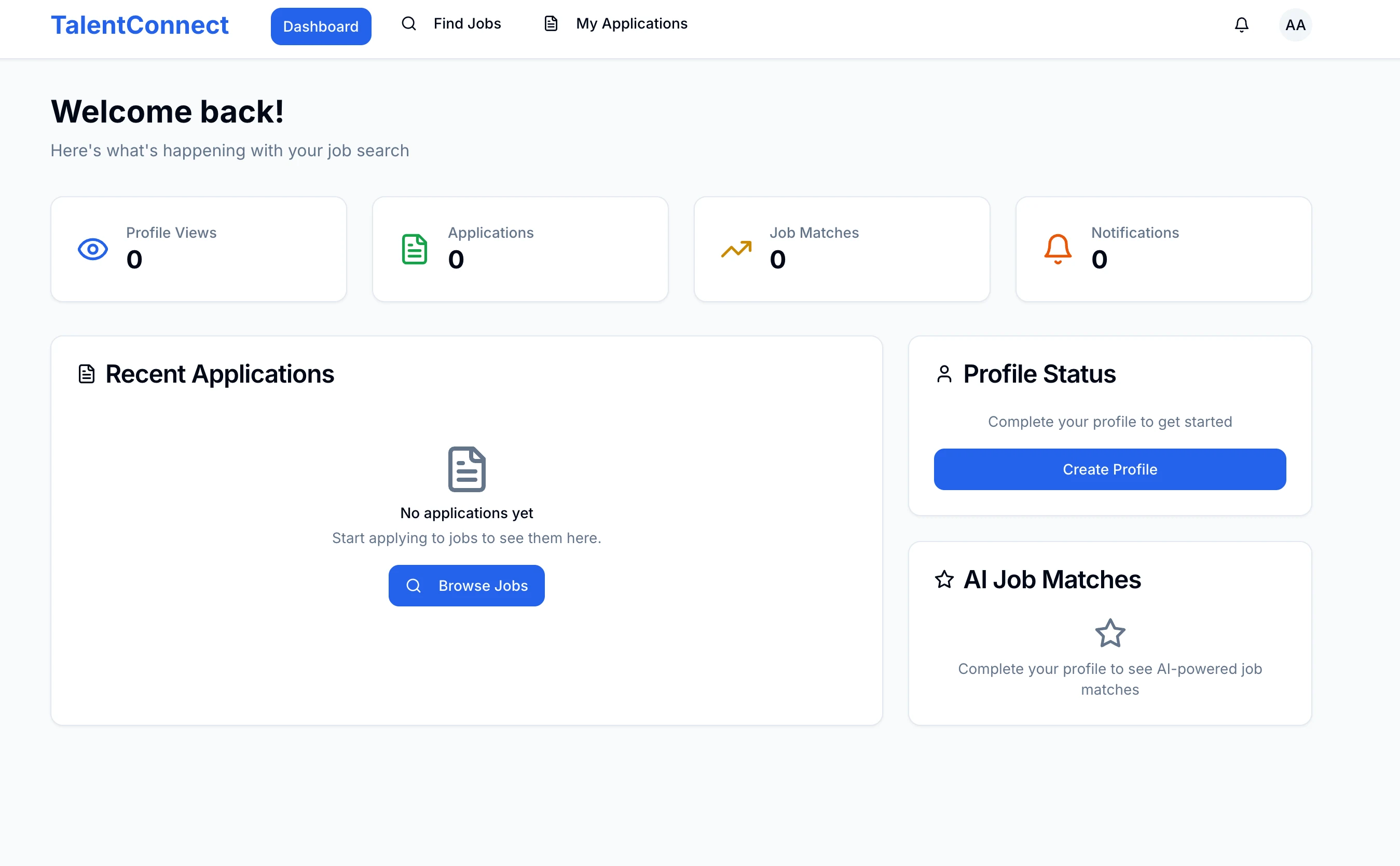Click the notification bell in the header
Image resolution: width=1400 pixels, height=866 pixels.
1241,24
